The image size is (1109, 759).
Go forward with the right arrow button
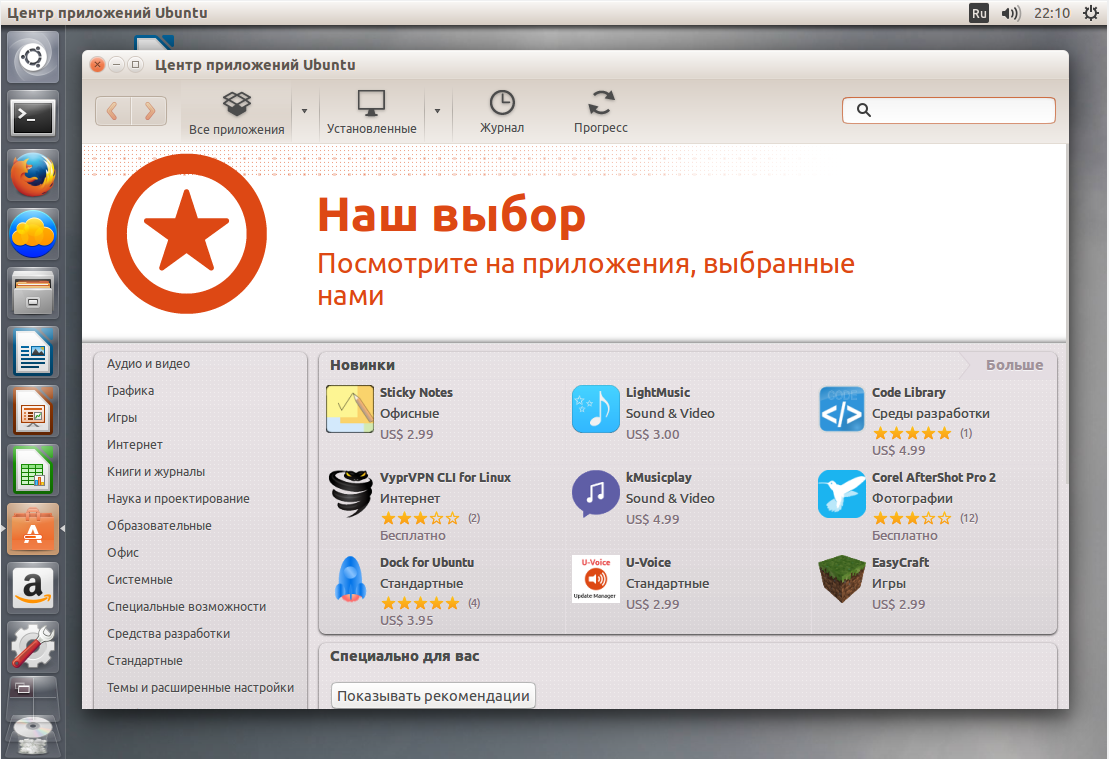(149, 111)
